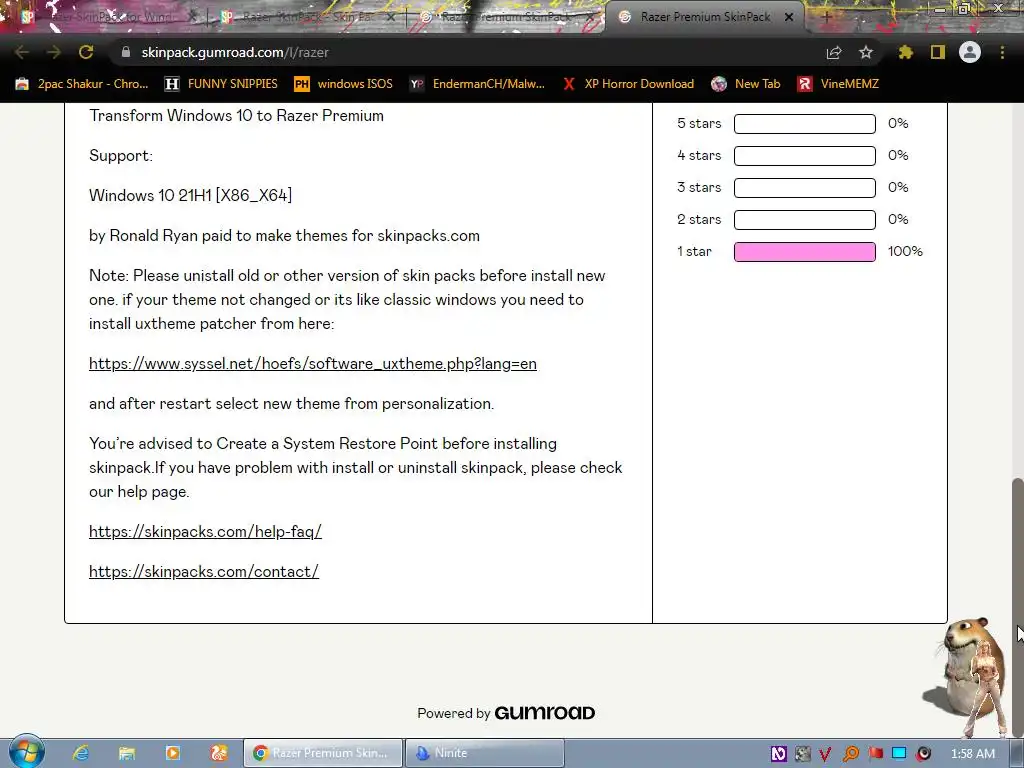Viewport: 1024px width, 768px height.
Task: Open Windows Media Player on taskbar
Action: [x=172, y=753]
